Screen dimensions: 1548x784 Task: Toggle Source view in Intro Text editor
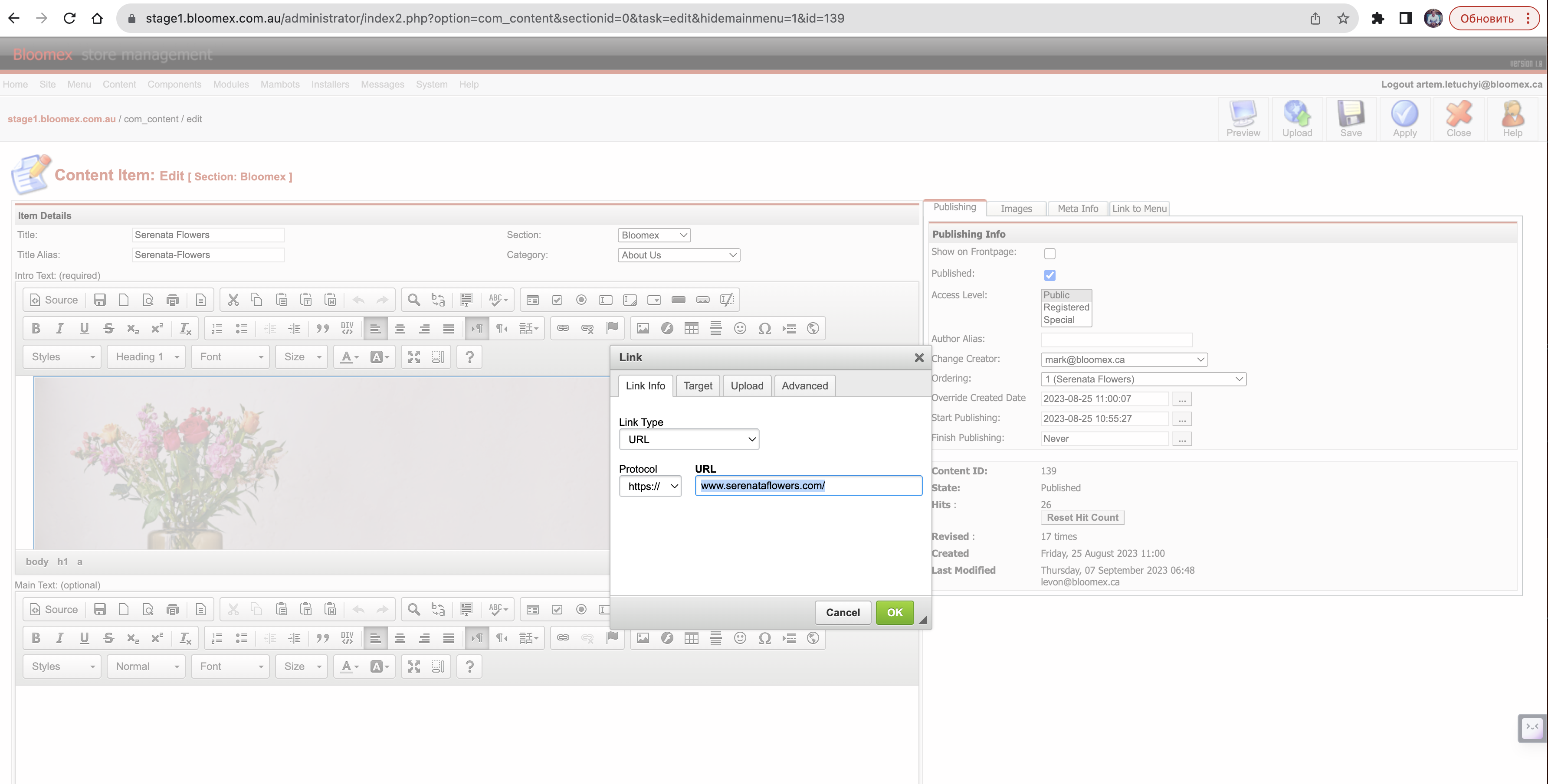54,300
